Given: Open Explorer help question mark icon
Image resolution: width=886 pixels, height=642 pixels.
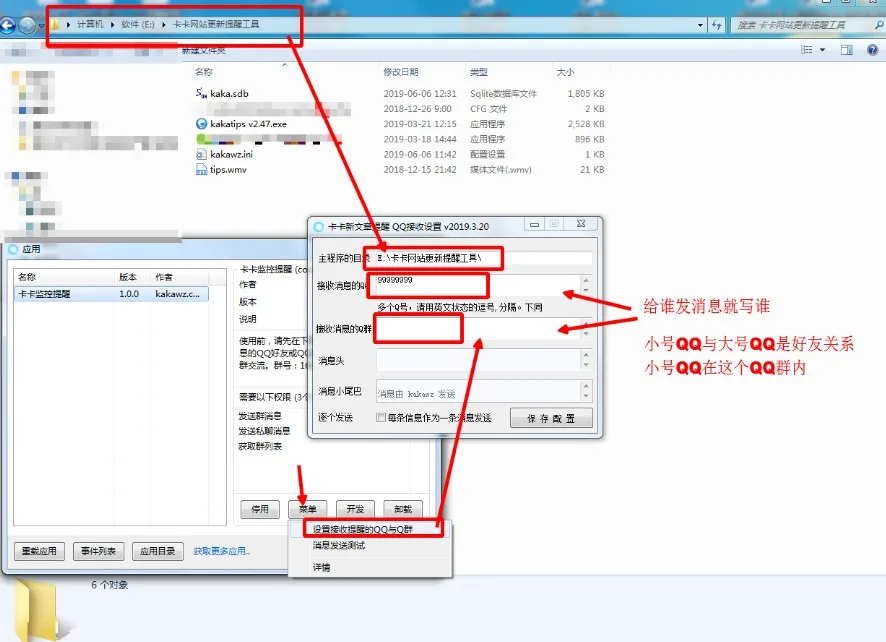Looking at the screenshot, I should point(872,50).
